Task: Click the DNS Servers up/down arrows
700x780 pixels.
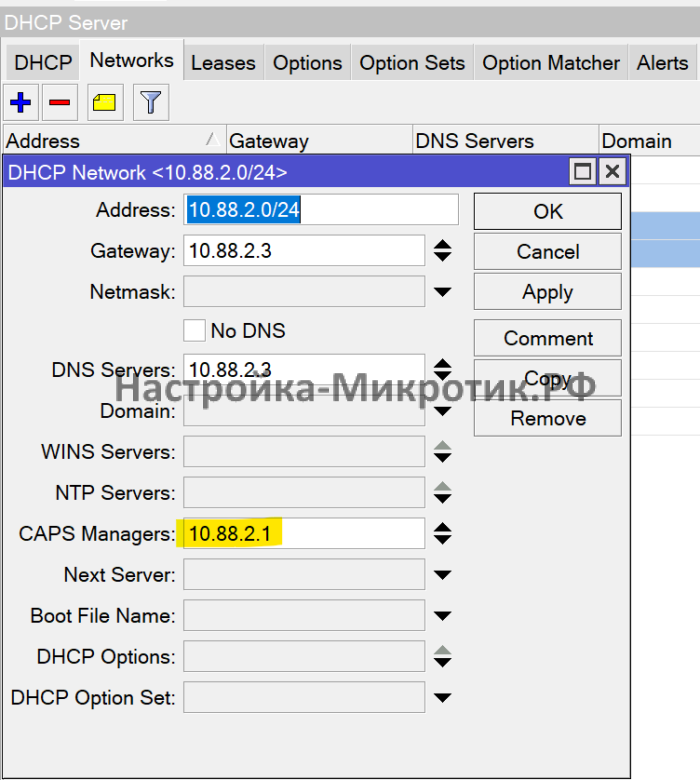Action: 442,370
